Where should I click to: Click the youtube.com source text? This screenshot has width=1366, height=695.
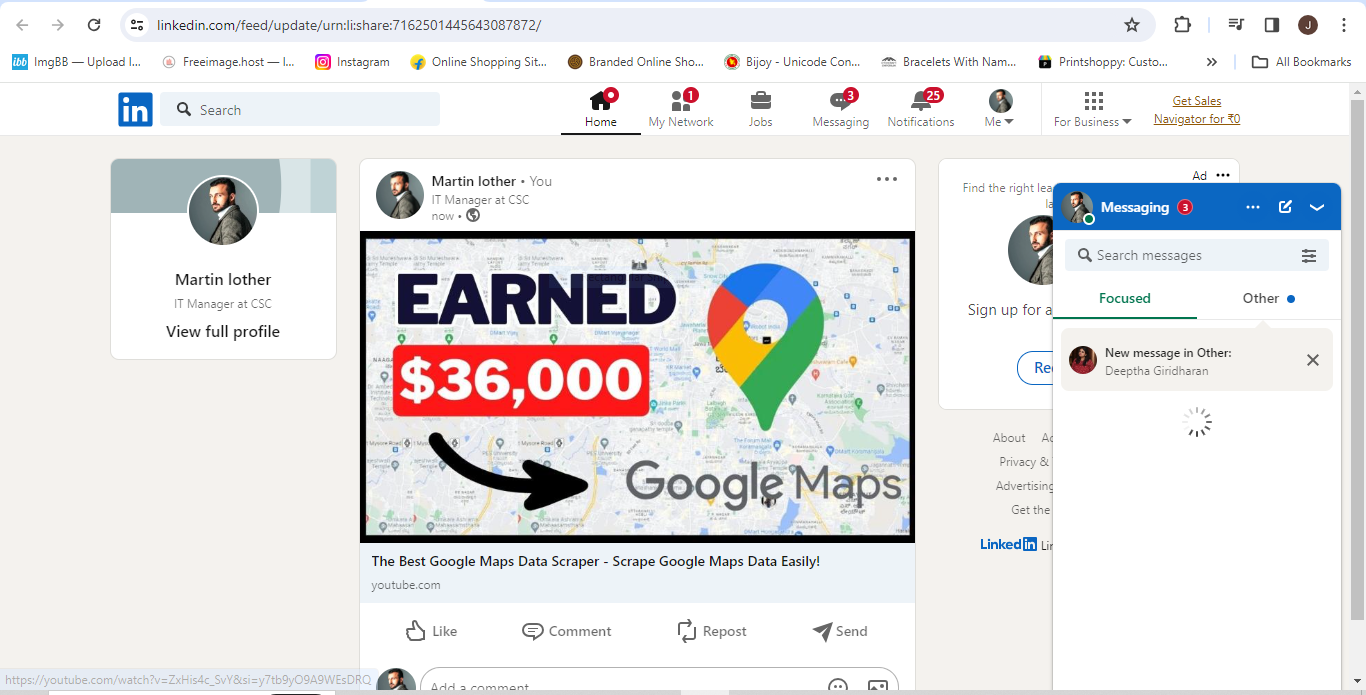pyautogui.click(x=405, y=585)
